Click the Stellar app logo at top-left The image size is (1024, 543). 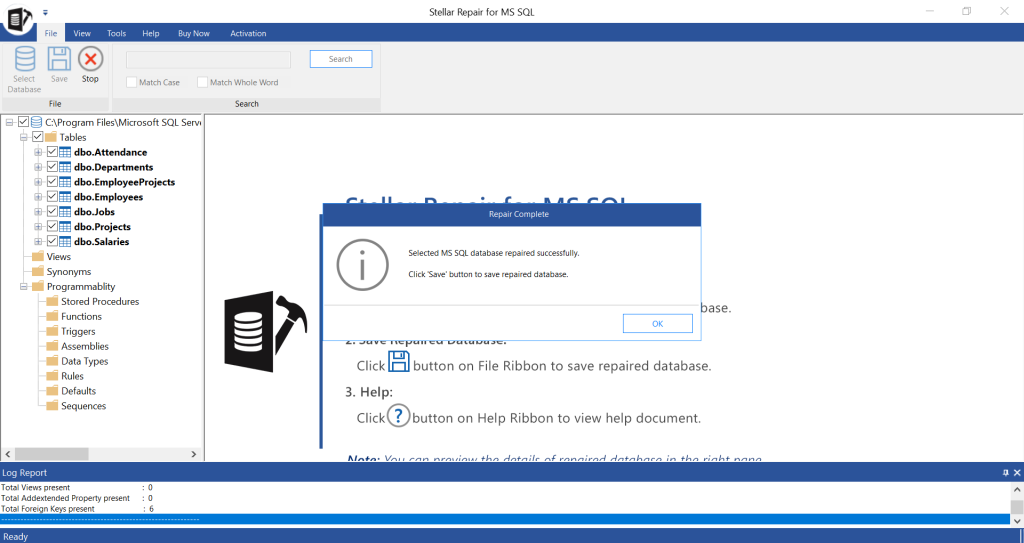point(17,21)
